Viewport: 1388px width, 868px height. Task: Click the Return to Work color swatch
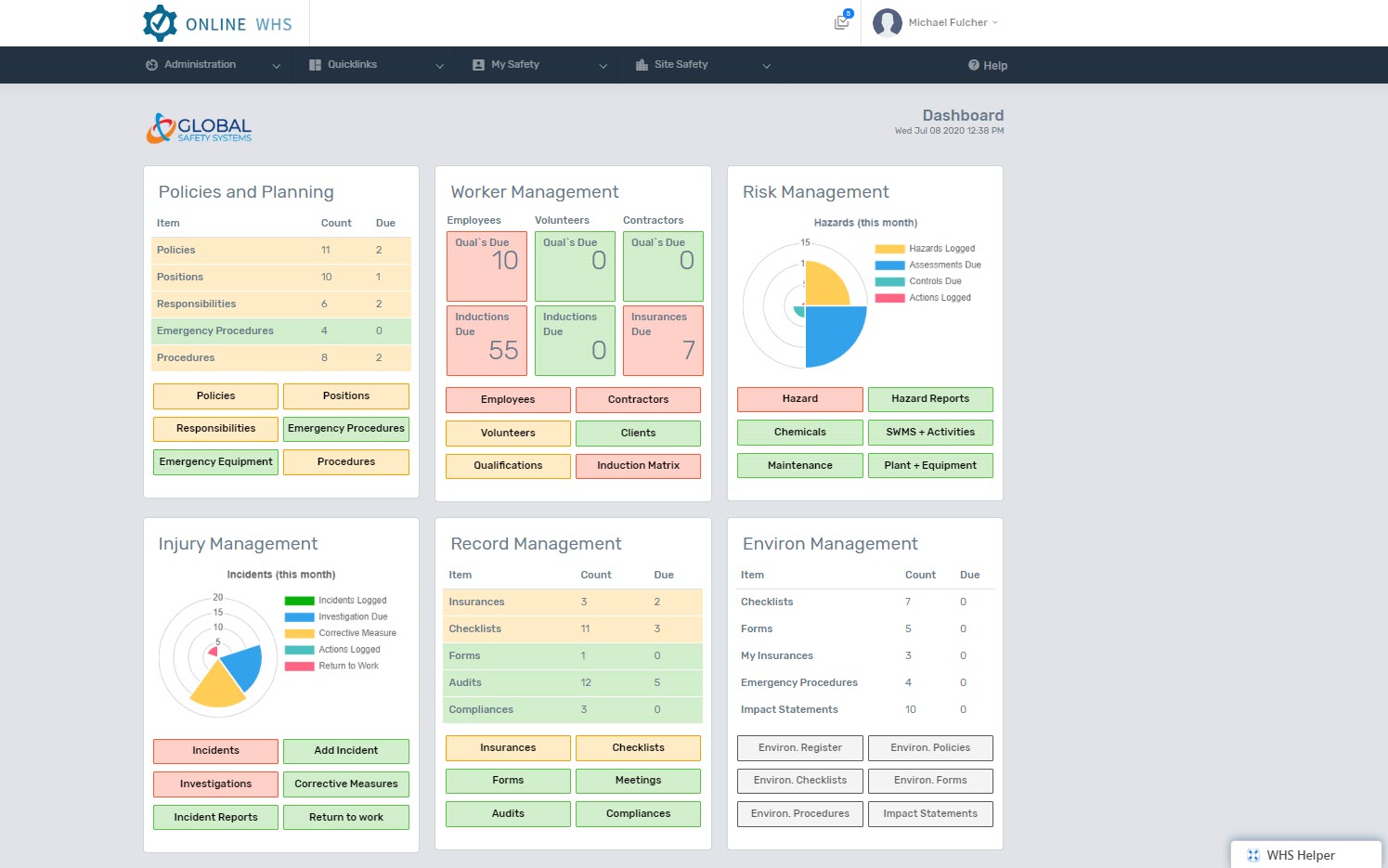click(299, 667)
